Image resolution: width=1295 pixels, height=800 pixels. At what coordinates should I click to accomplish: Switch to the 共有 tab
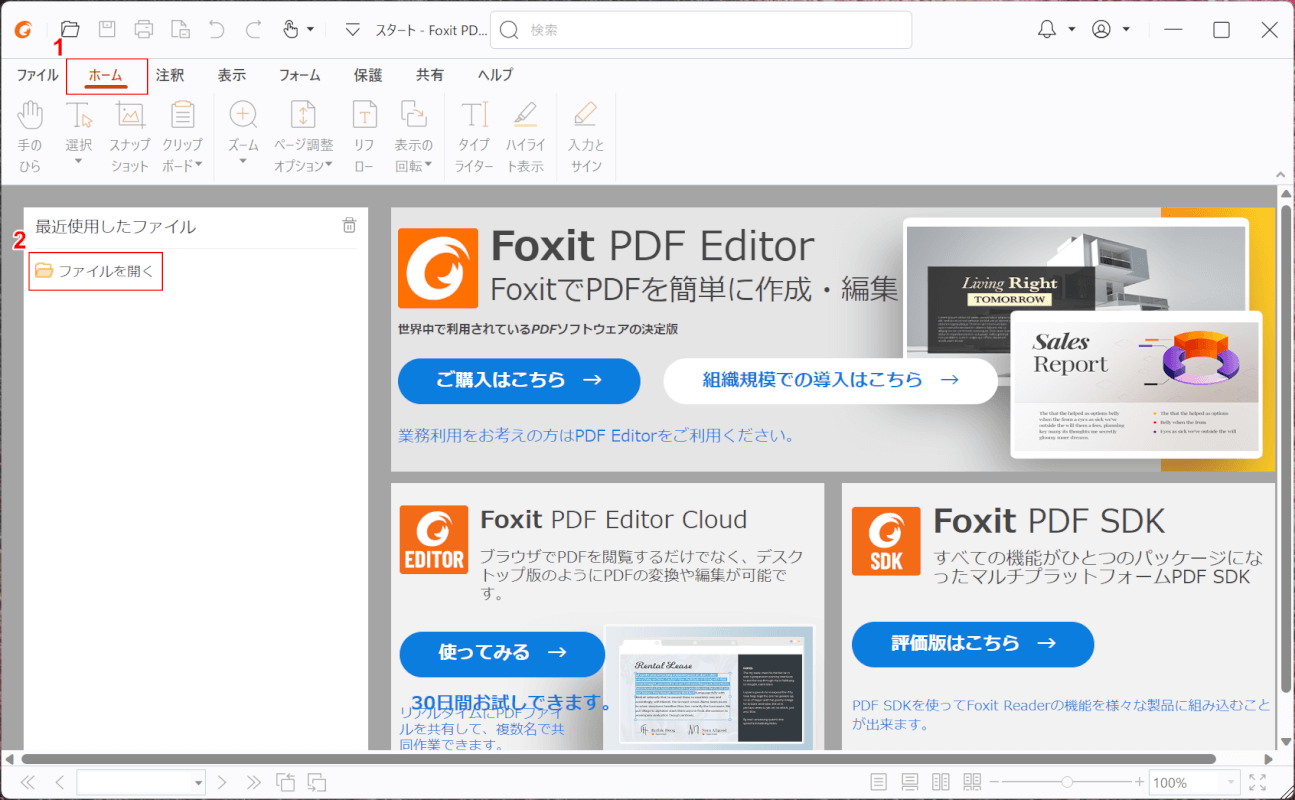point(430,75)
